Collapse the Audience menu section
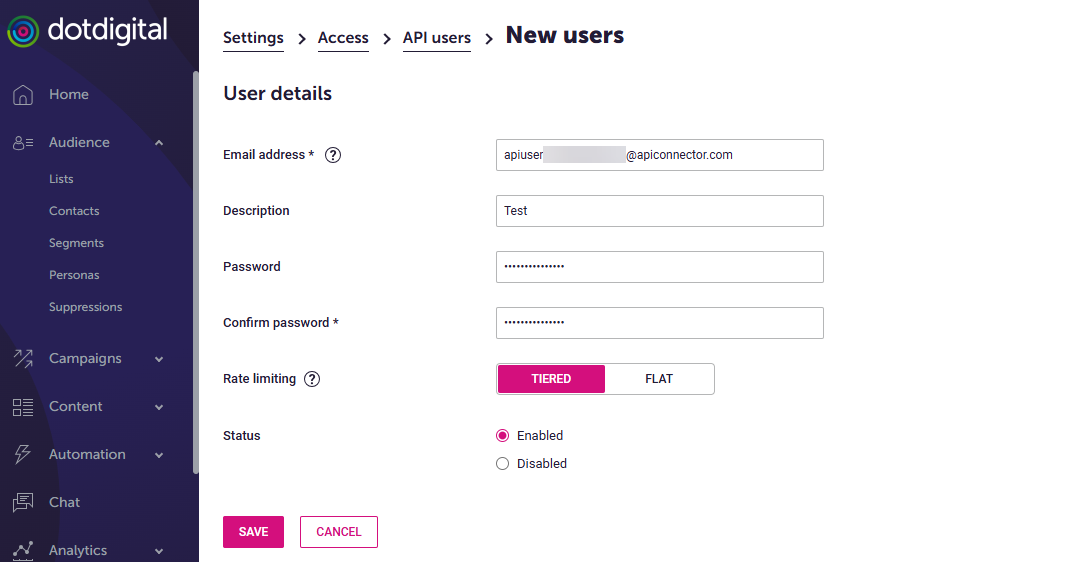The width and height of the screenshot is (1067, 562). coord(159,143)
